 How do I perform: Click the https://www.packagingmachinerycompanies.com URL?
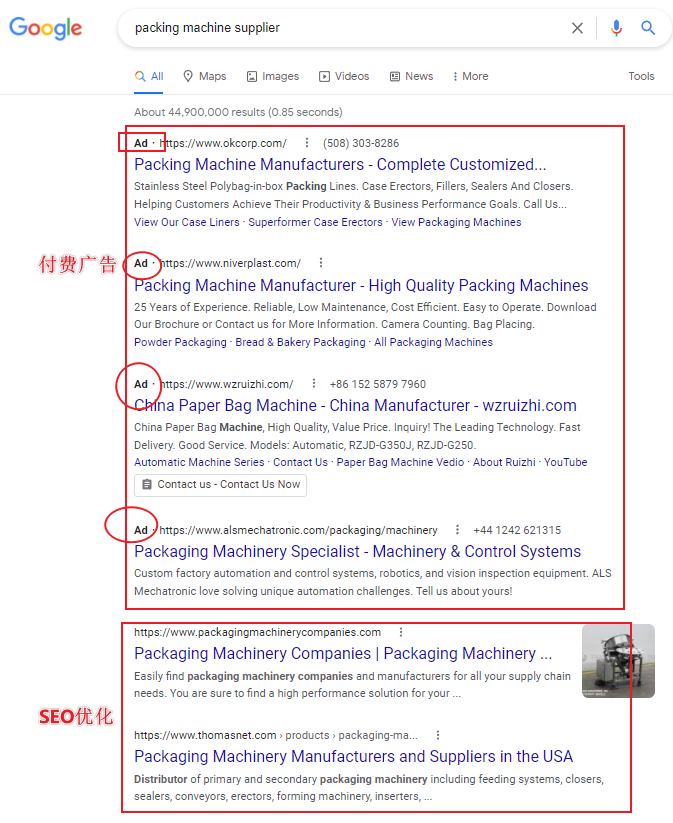click(257, 632)
